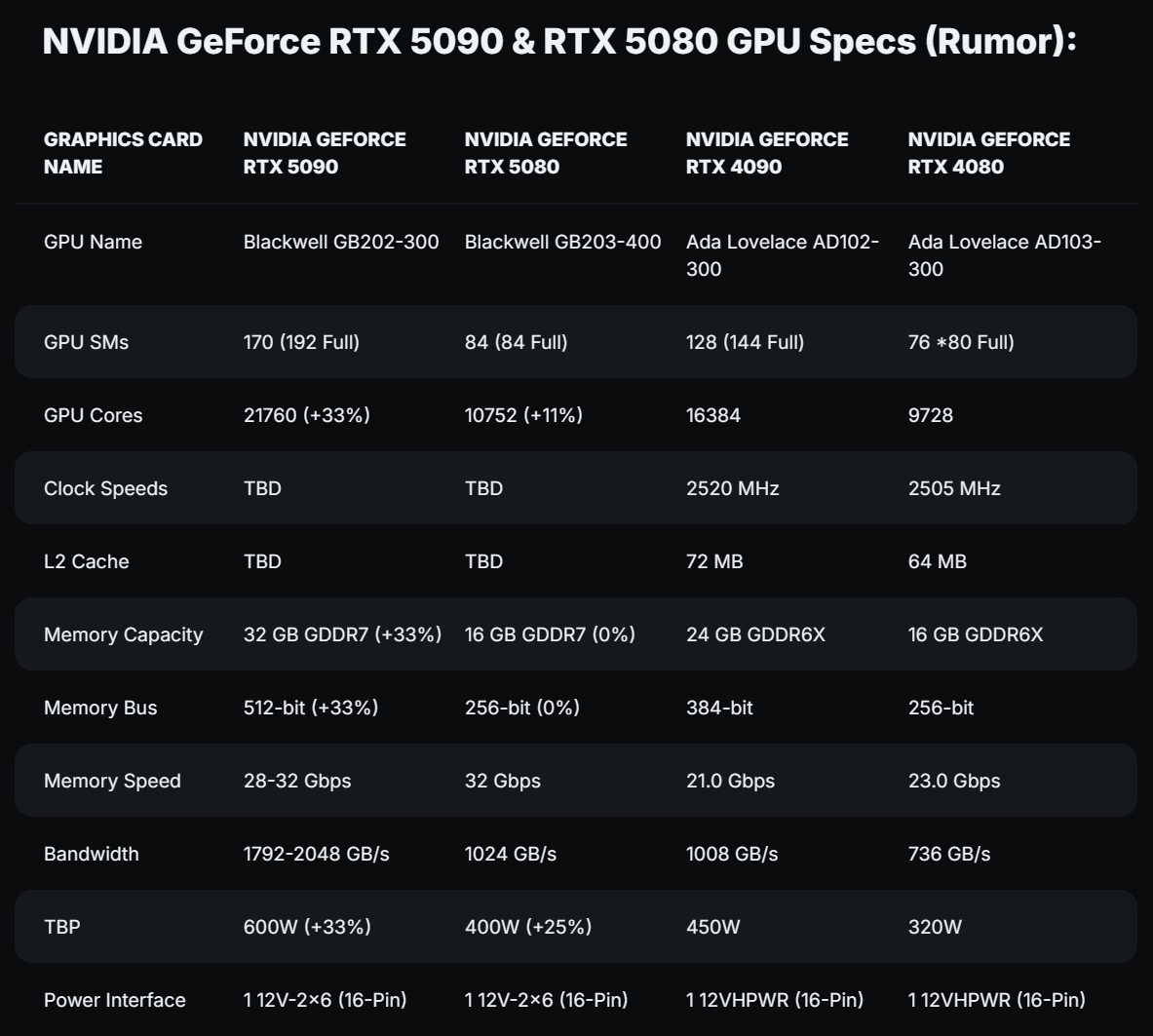Image resolution: width=1153 pixels, height=1036 pixels.
Task: Select the NVIDIA GeForce RTX 5080 column header
Action: [546, 153]
